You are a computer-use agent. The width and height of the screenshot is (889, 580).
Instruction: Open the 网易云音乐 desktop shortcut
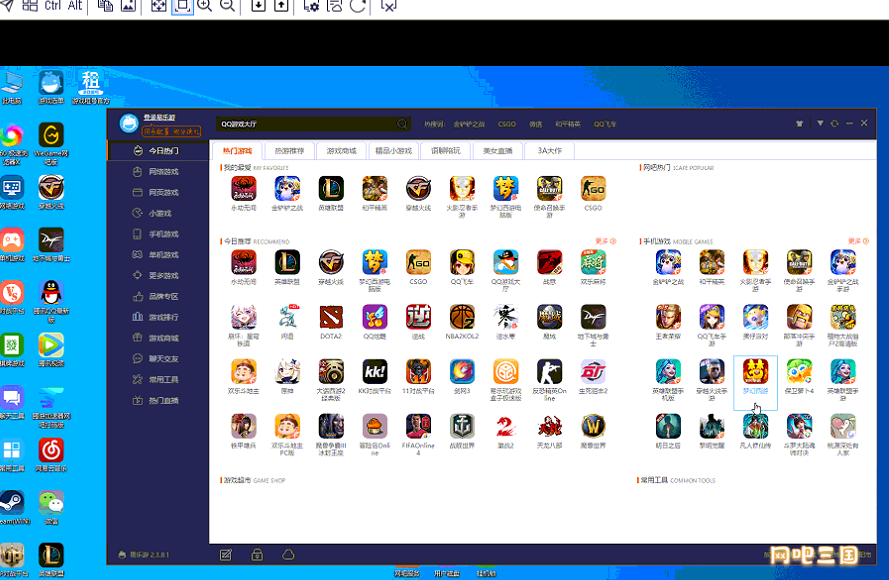(x=51, y=455)
